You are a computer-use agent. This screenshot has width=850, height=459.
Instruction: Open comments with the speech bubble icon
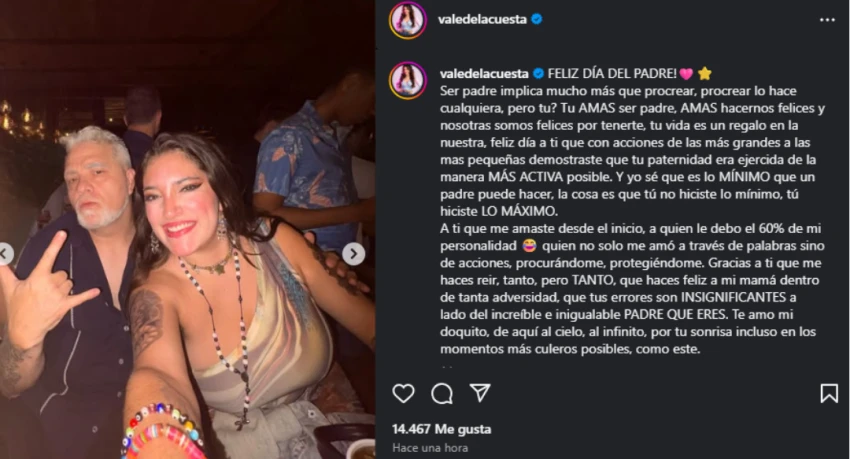coord(442,393)
